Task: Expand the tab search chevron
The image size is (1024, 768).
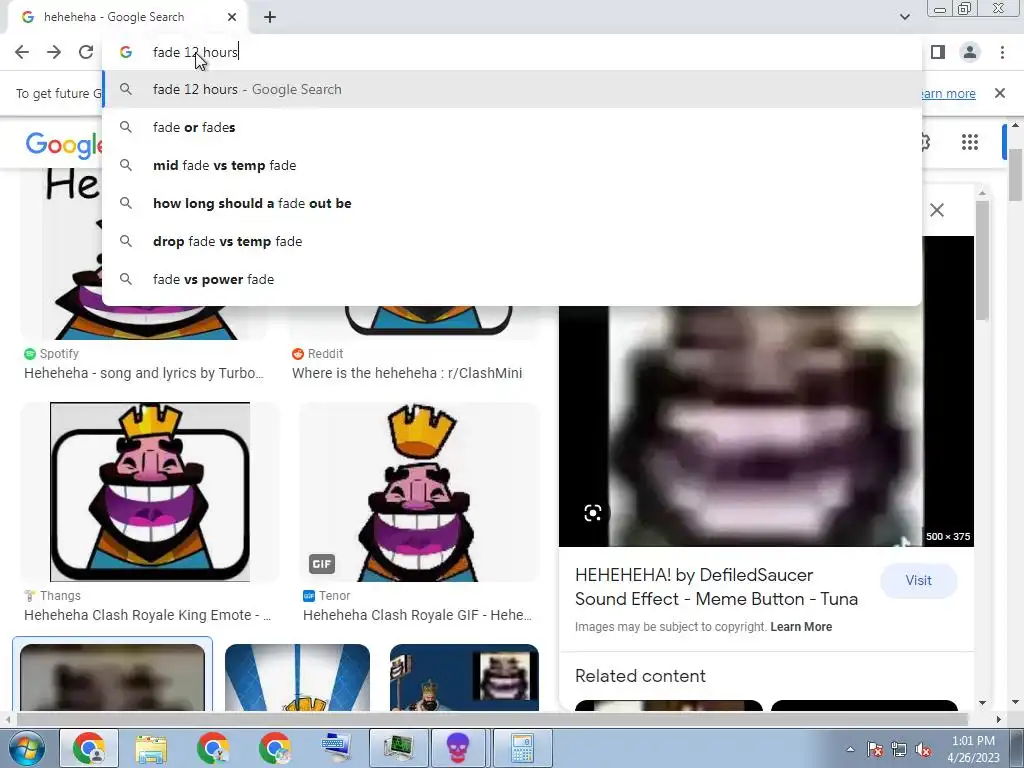Action: point(904,17)
